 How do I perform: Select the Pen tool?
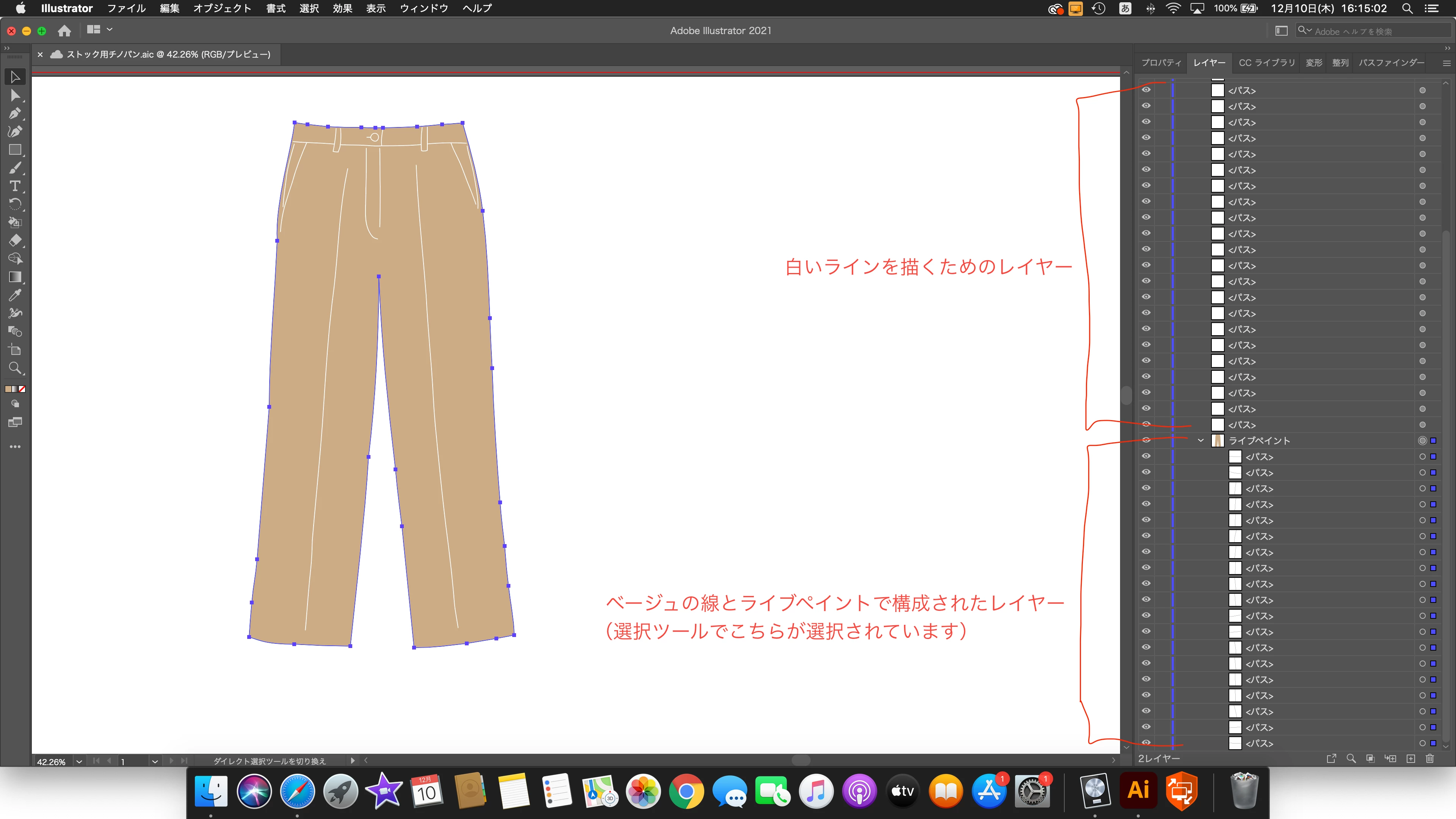15,114
